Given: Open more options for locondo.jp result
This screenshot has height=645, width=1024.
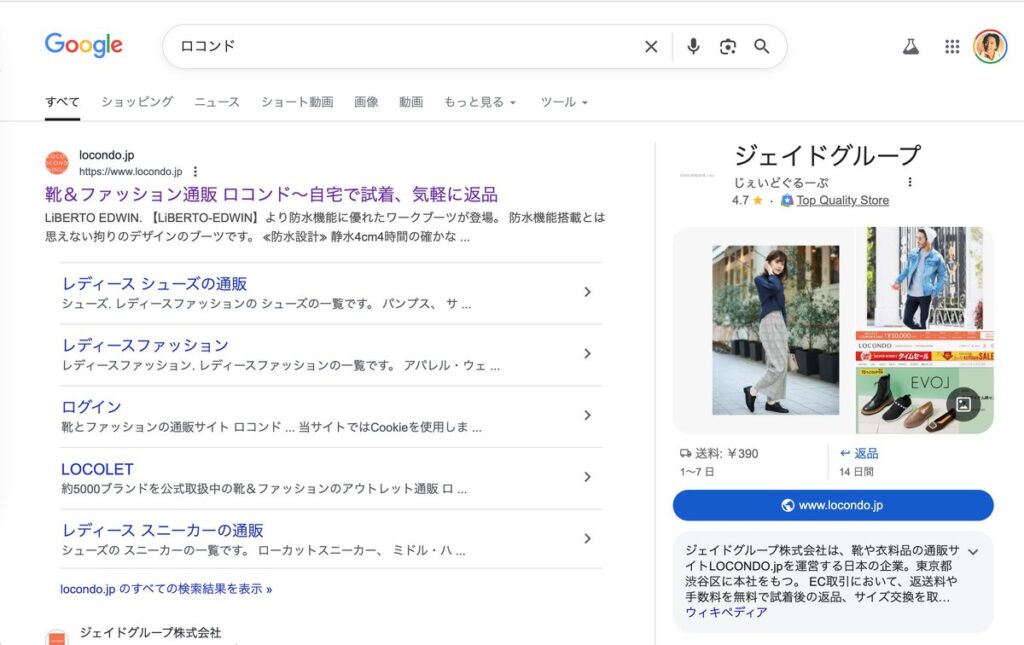Looking at the screenshot, I should 196,171.
